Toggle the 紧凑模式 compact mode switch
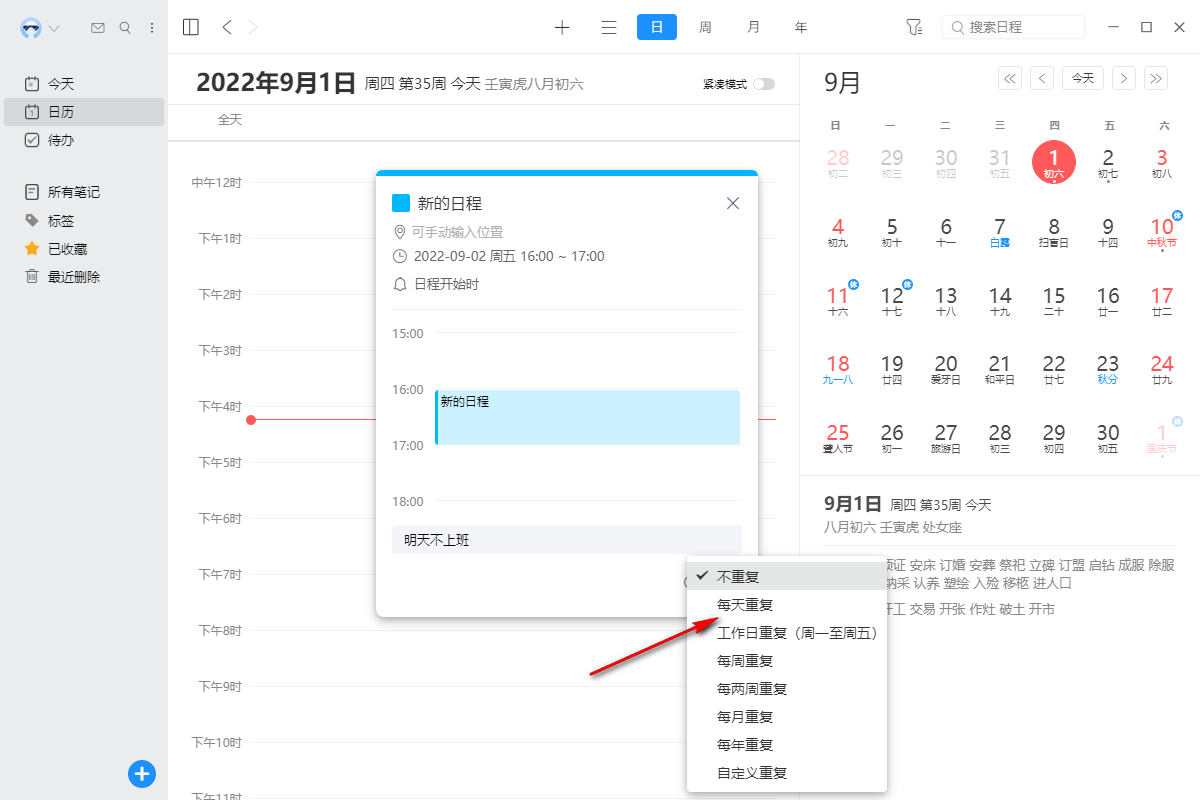 [764, 84]
